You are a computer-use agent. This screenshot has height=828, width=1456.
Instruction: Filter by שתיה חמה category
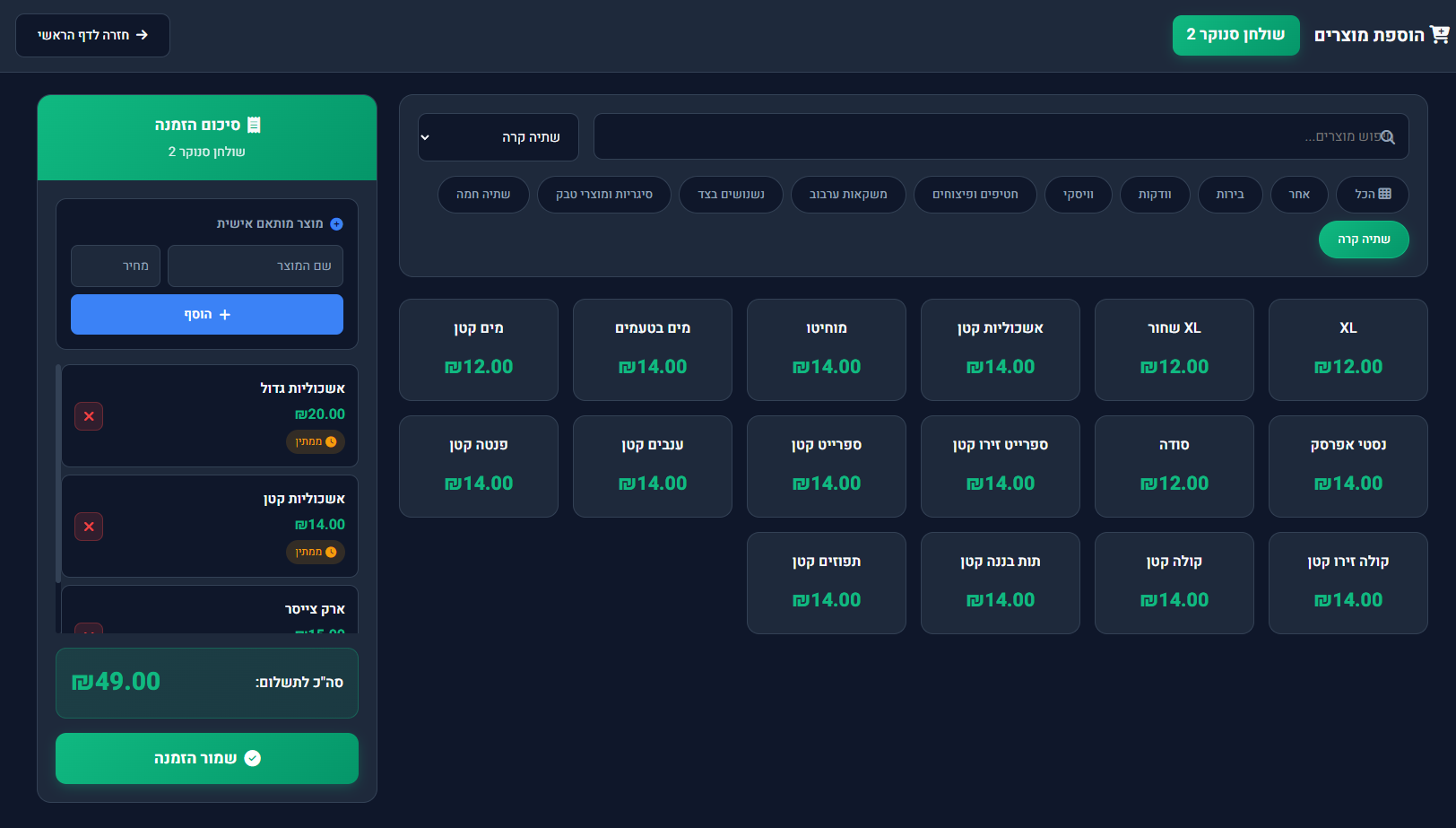[483, 195]
